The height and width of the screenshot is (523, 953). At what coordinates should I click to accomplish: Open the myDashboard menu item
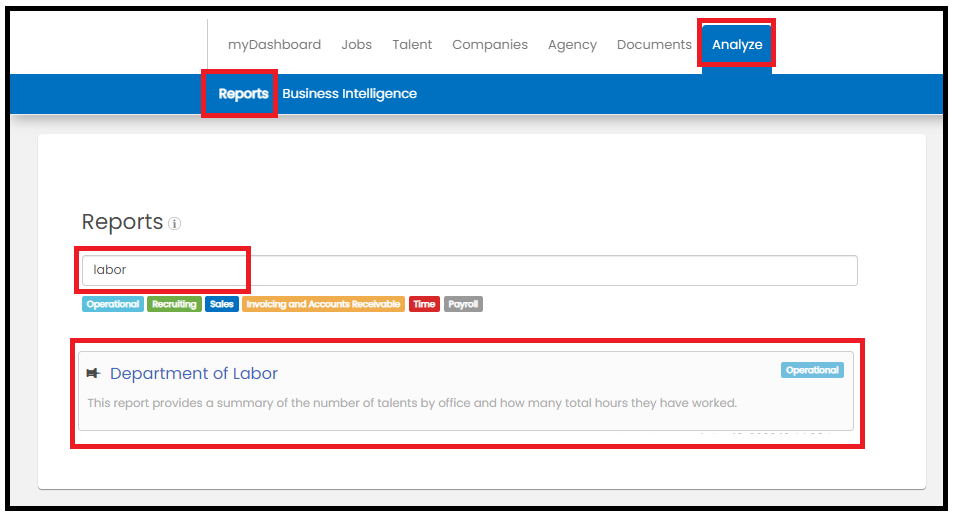click(274, 44)
